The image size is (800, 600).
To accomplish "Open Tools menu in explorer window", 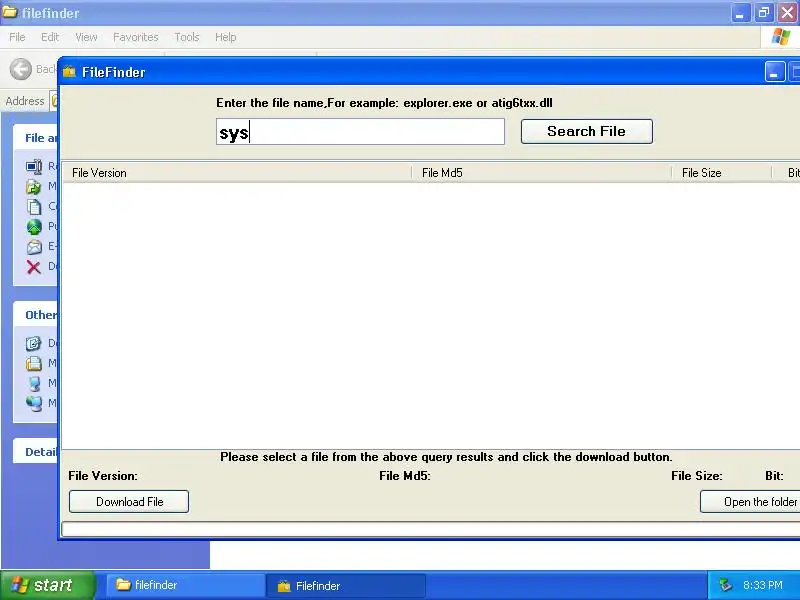I will pos(187,37).
